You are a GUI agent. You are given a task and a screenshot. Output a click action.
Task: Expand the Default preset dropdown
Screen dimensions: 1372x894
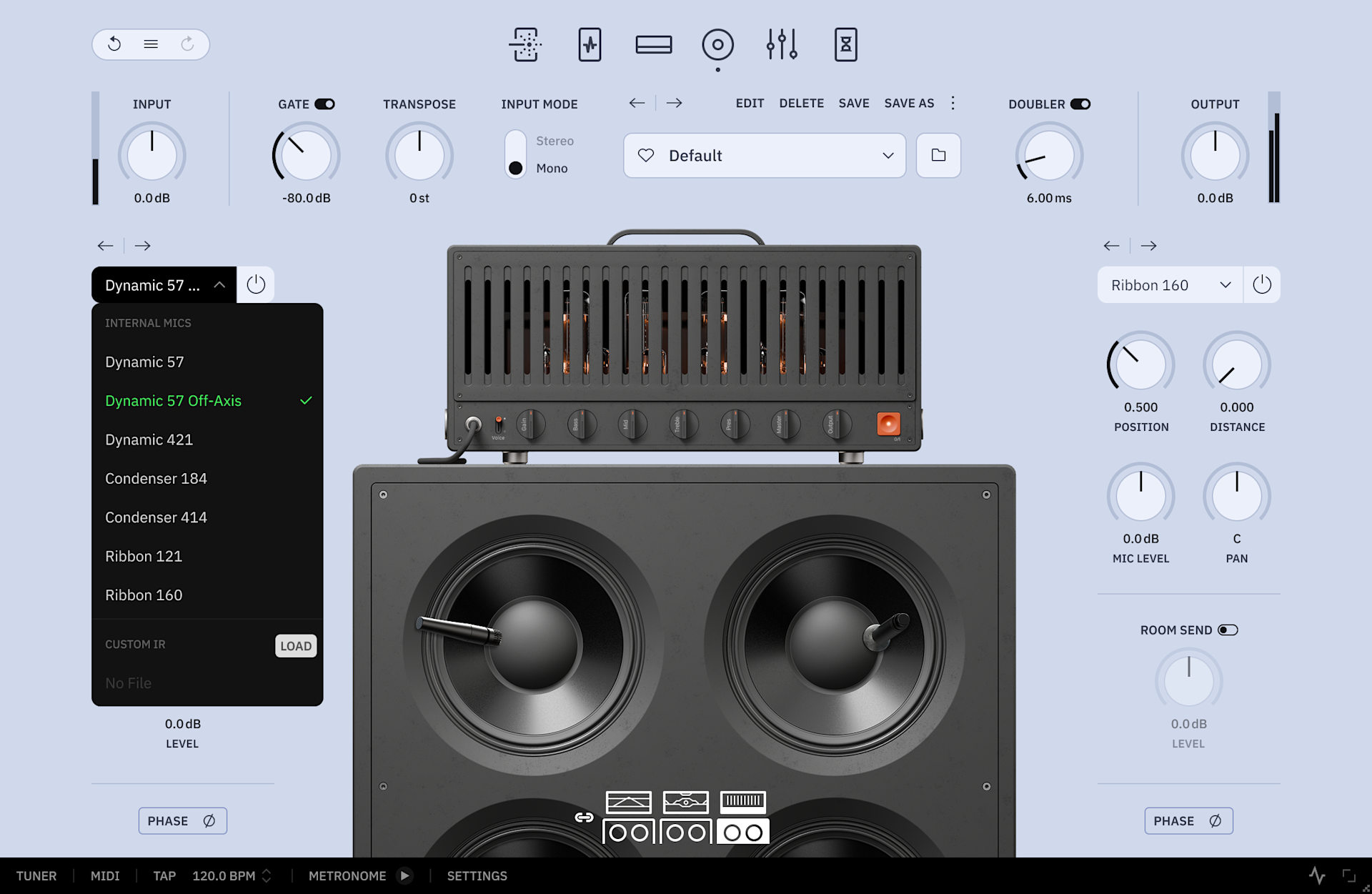[x=765, y=155]
